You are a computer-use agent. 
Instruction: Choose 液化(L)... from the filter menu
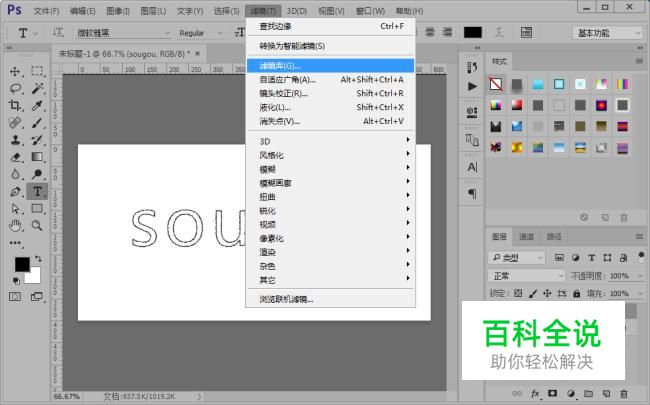click(x=331, y=107)
